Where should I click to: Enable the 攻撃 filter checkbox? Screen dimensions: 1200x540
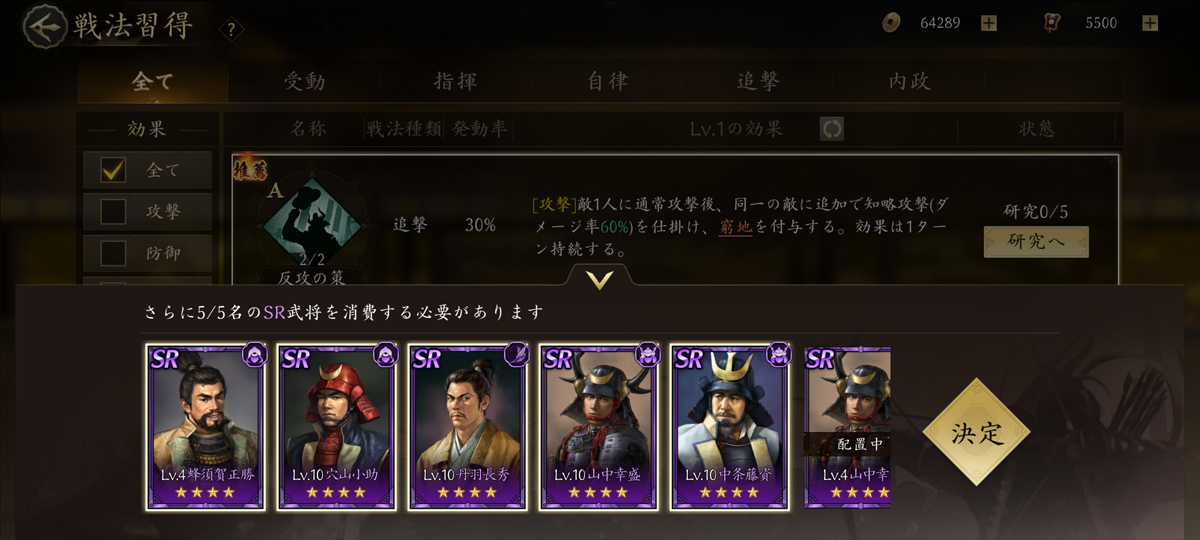point(113,211)
